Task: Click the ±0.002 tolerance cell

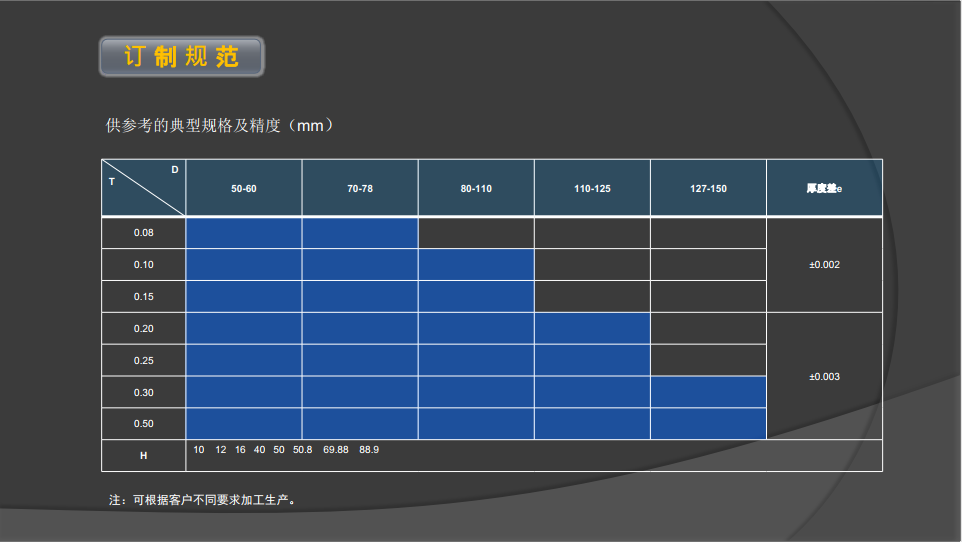Action: [x=824, y=265]
